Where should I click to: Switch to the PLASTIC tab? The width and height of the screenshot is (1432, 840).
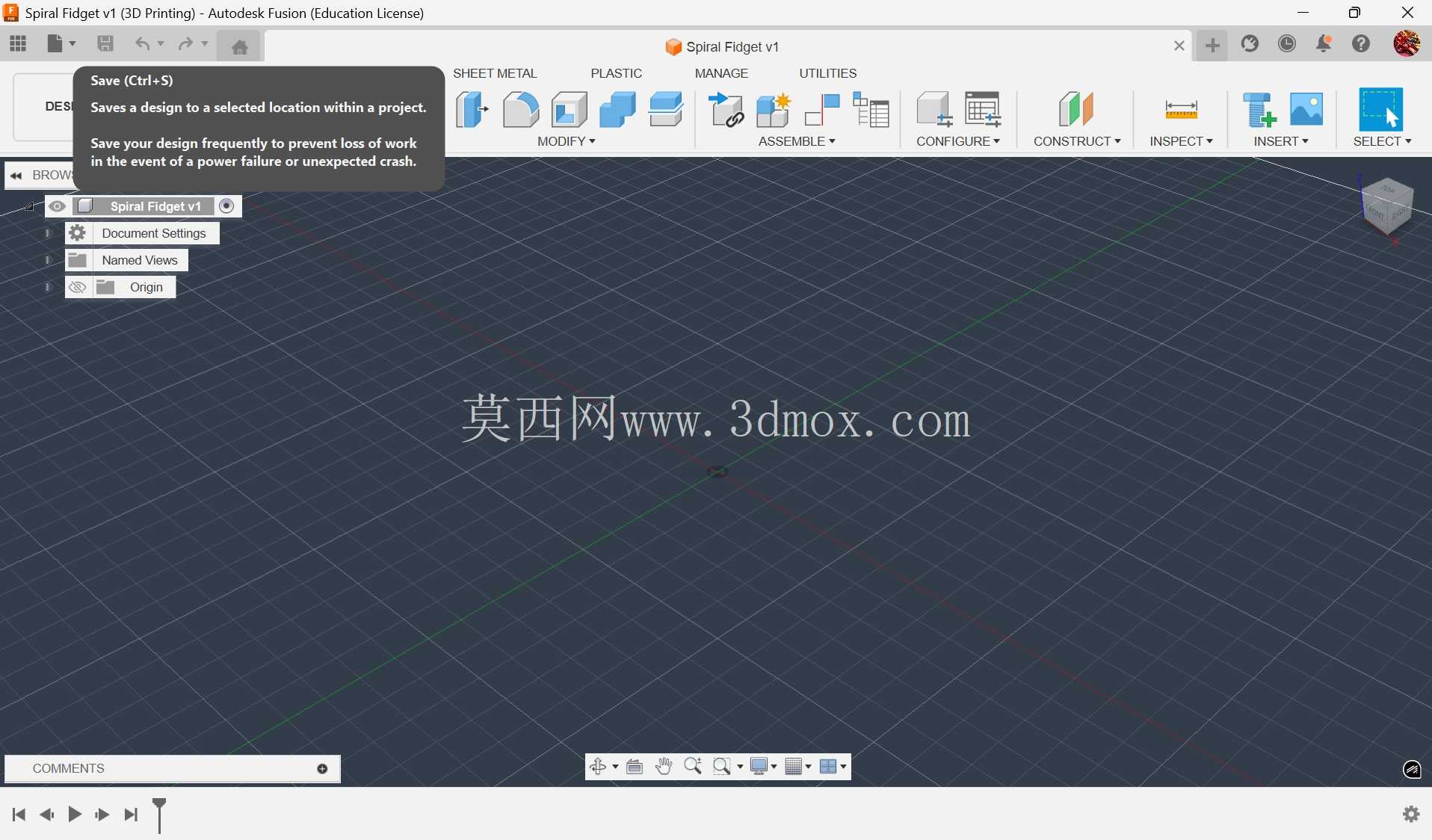617,73
